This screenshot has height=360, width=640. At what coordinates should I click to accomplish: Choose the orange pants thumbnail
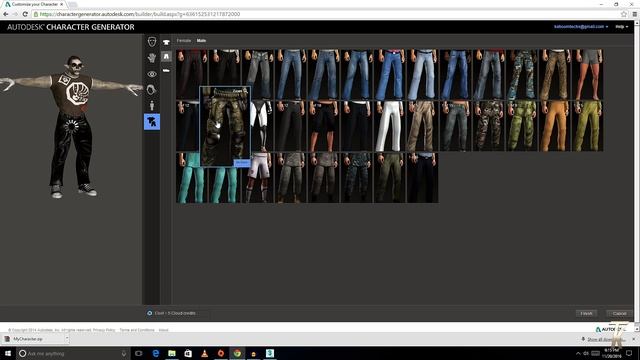pyautogui.click(x=555, y=126)
